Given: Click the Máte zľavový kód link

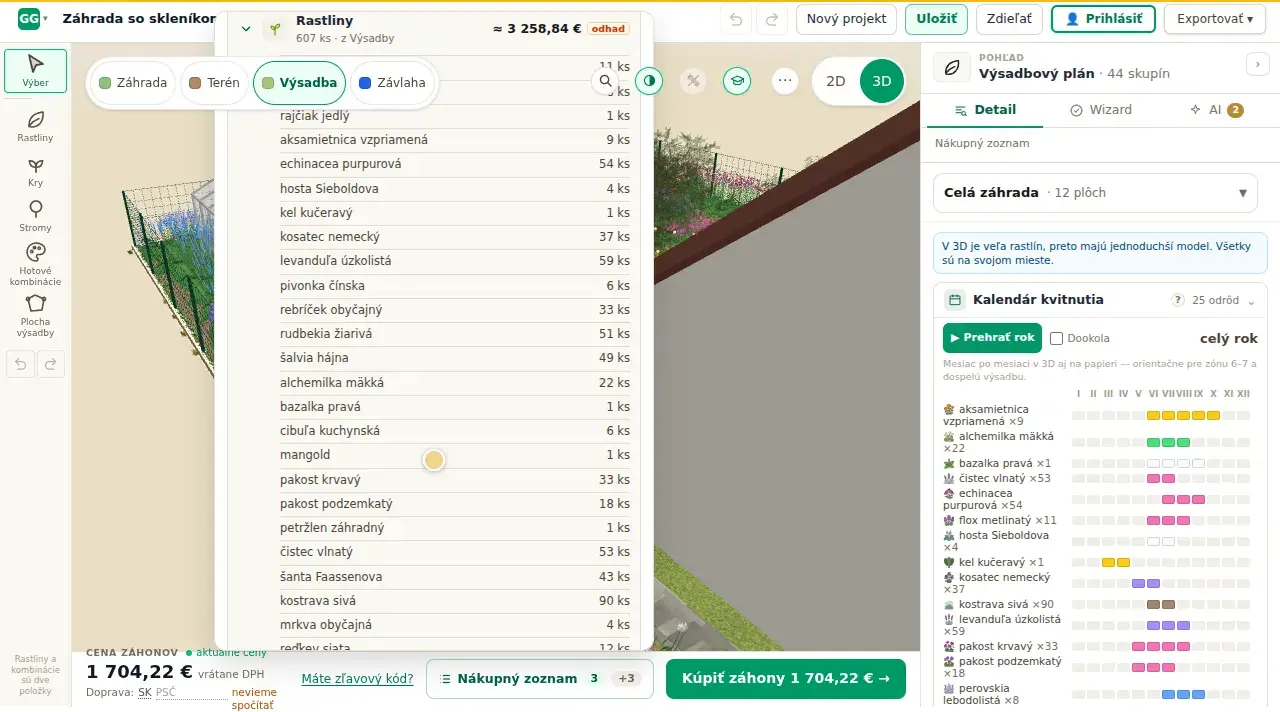Looking at the screenshot, I should tap(357, 679).
